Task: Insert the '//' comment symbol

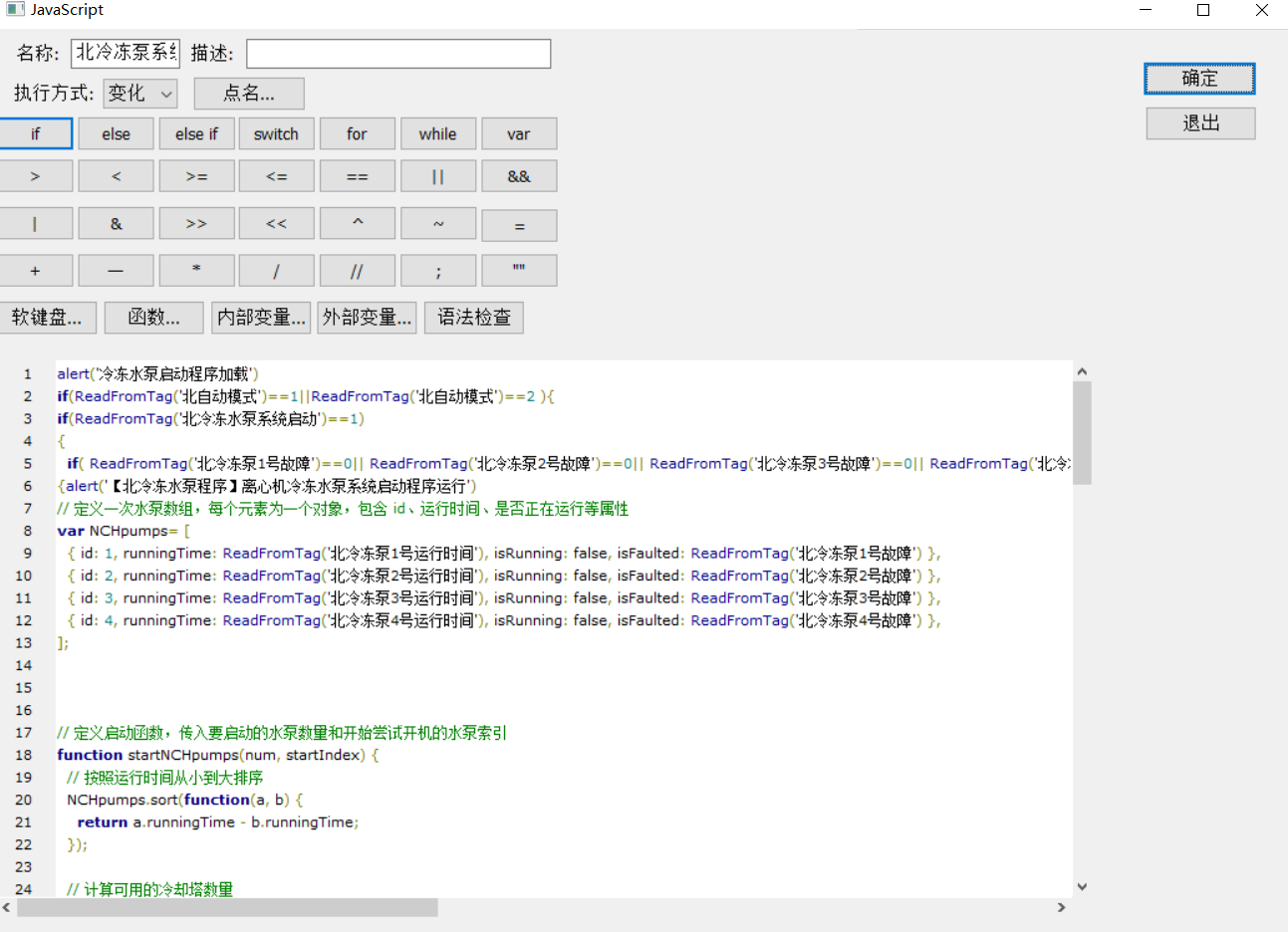Action: (357, 271)
